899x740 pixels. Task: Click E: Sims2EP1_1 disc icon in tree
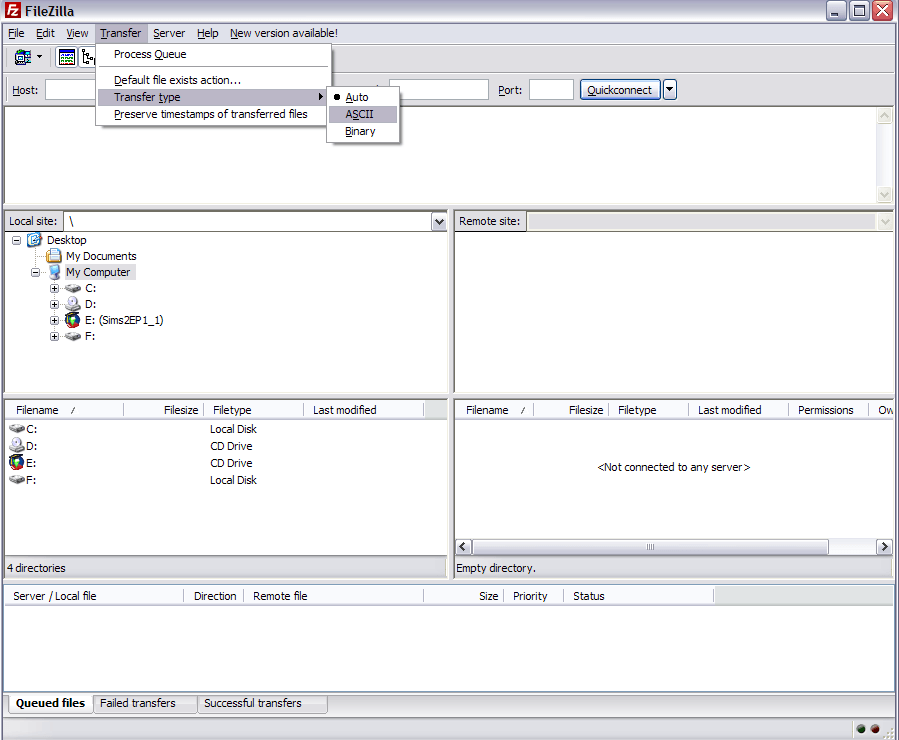[73, 320]
